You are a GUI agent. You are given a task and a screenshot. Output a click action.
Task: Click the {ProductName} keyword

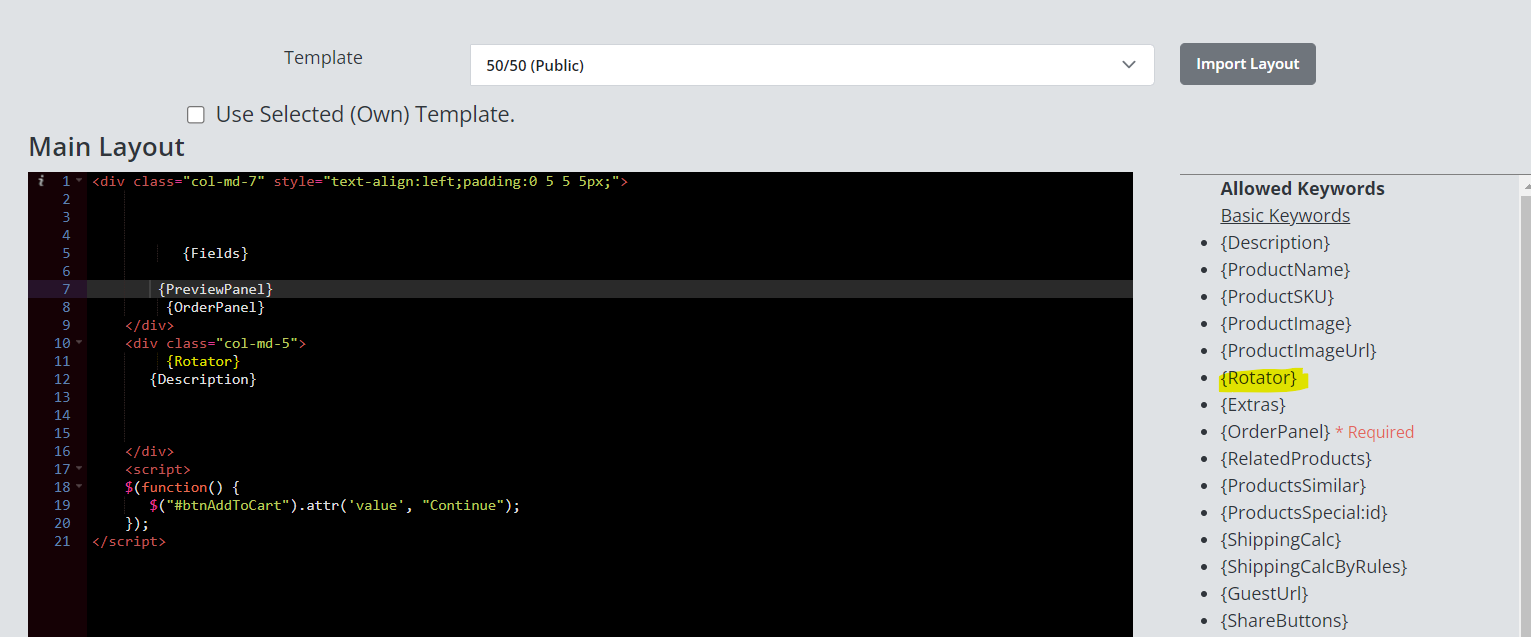click(x=1285, y=270)
